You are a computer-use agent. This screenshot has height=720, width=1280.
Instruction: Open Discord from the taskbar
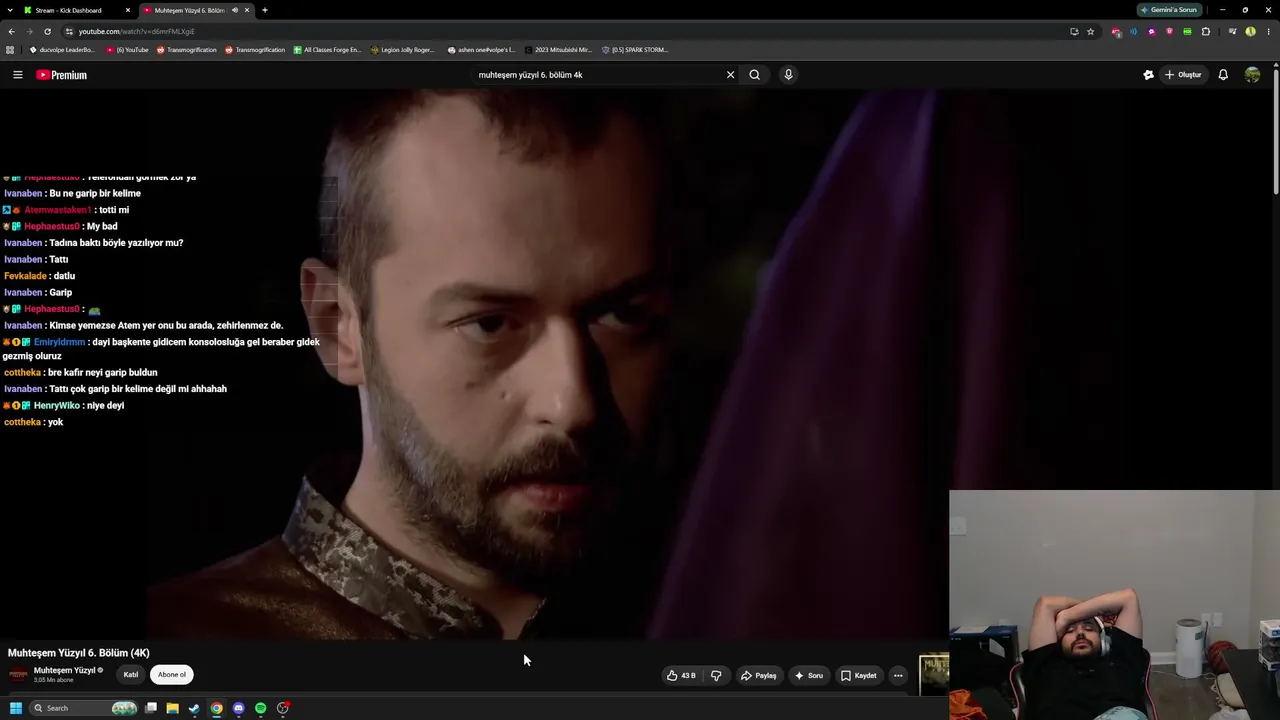click(238, 708)
